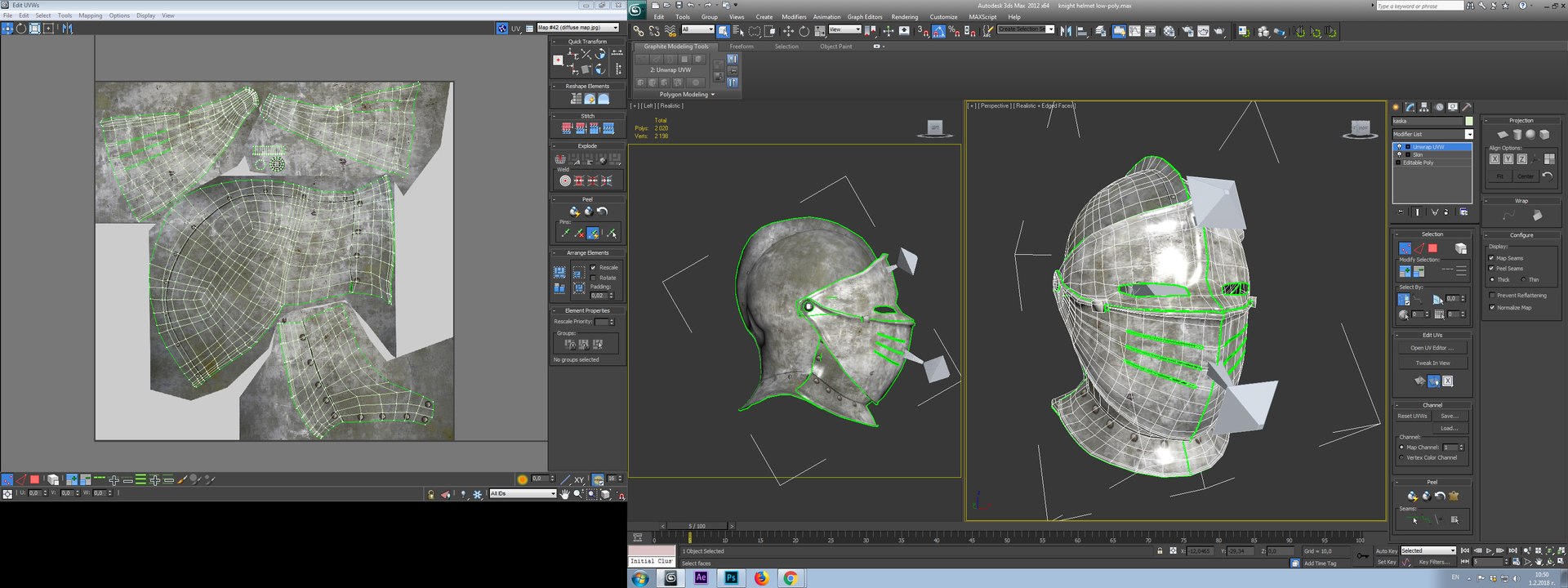Viewport: 1568px width, 588px height.
Task: Toggle the Rescale checkbox in Arrange Elements
Action: [594, 268]
